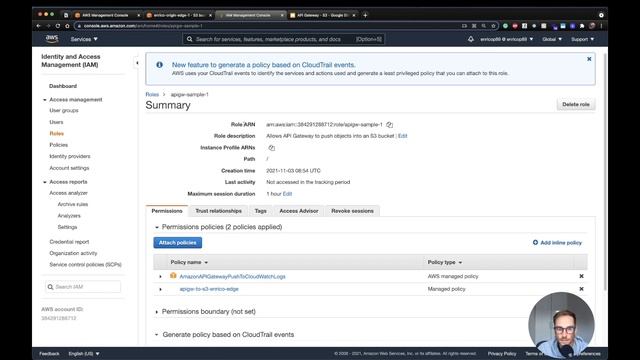This screenshot has width=640, height=360.
Task: Click the browser forward arrow
Action: pos(48,26)
